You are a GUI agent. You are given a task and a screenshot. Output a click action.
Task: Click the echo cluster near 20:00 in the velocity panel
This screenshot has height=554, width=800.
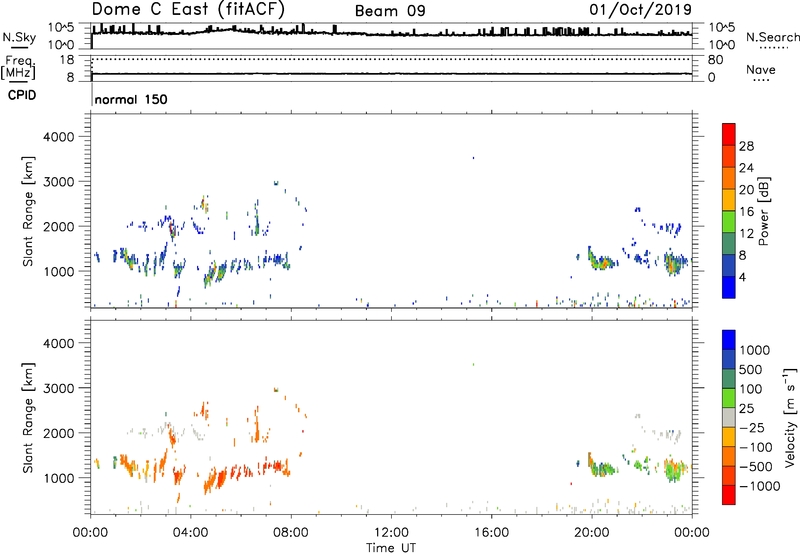pyautogui.click(x=601, y=466)
